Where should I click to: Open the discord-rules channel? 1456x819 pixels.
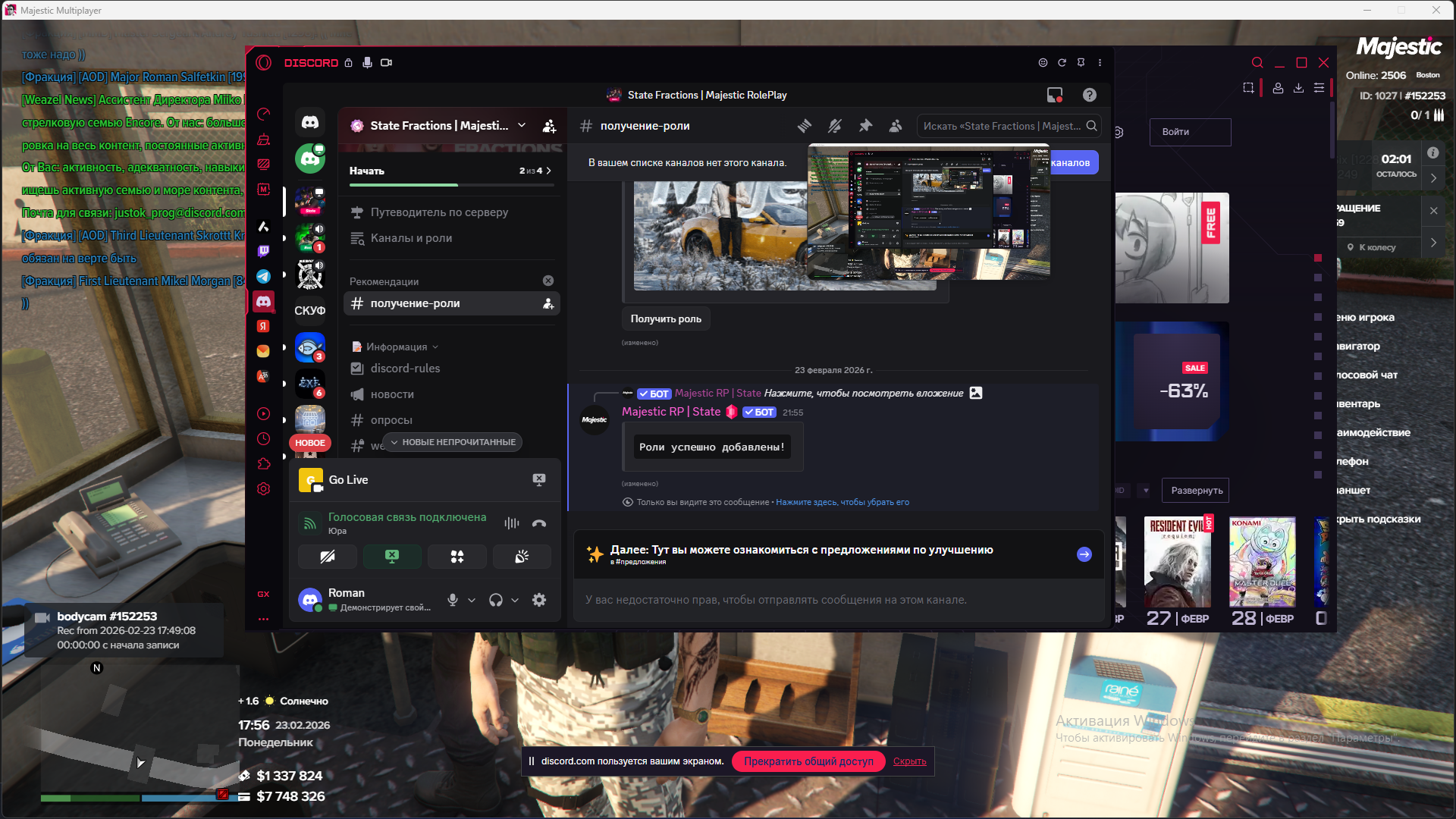[x=405, y=369]
